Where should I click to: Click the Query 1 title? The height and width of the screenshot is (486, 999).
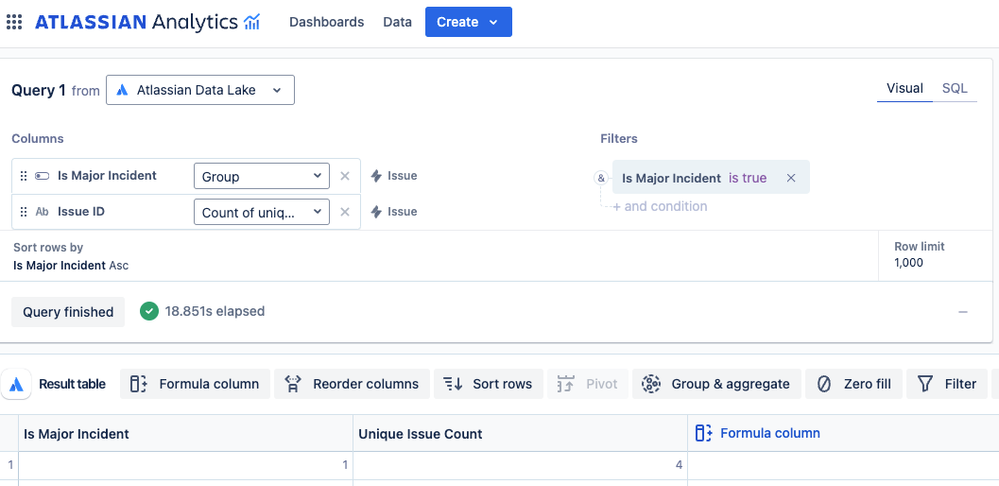(x=38, y=90)
